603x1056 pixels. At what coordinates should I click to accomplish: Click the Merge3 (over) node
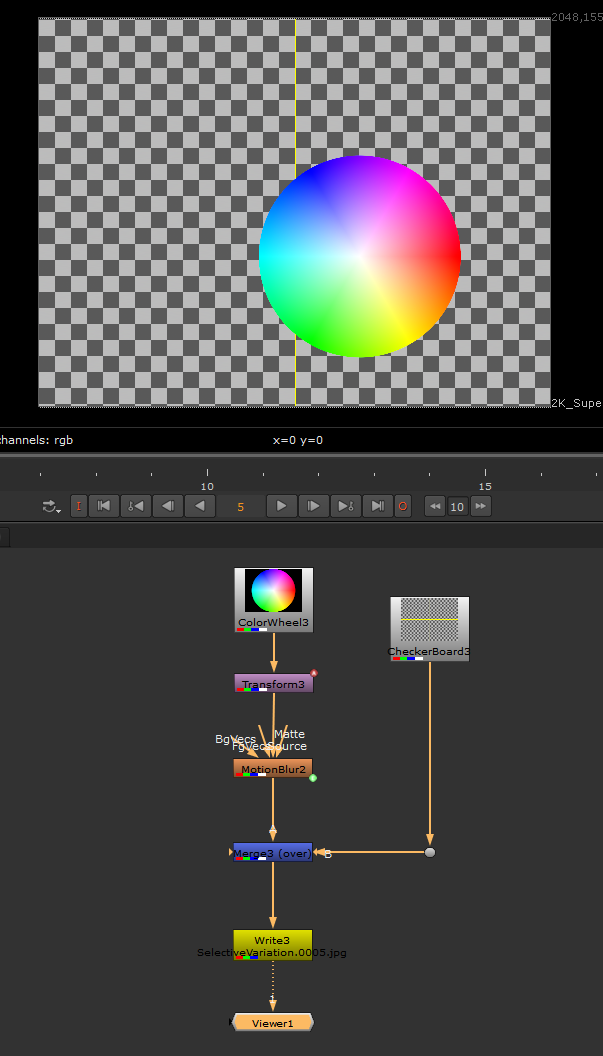273,853
